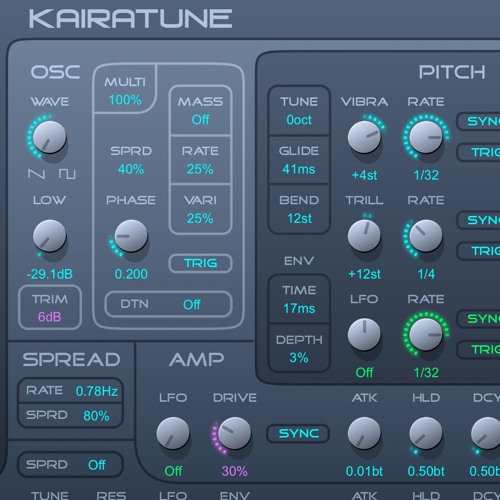Click the -29.1dB value under LOW
The image size is (500, 500).
pos(49,274)
